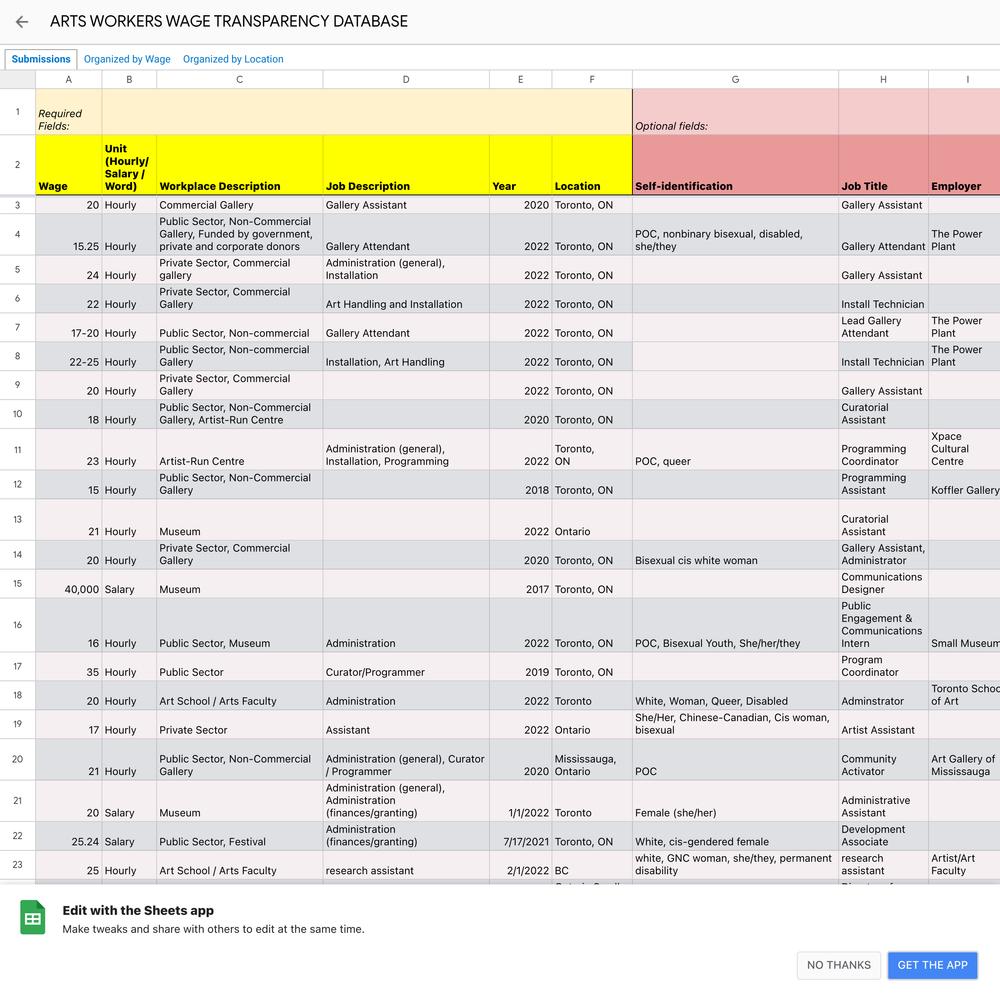Select the Required Fields cell
1000x1000 pixels.
[x=68, y=112]
